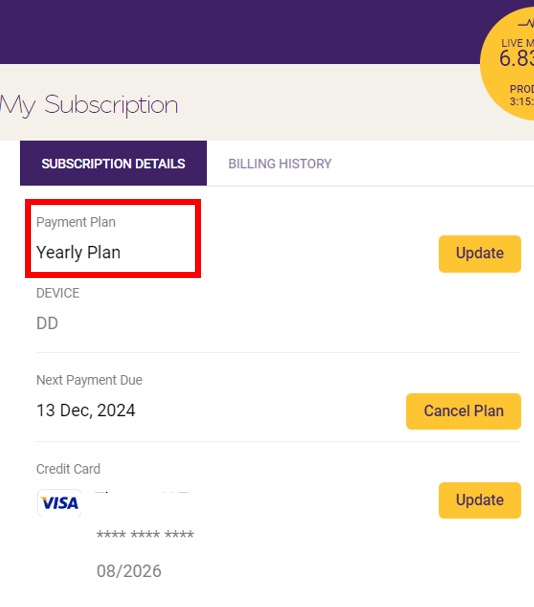Click the Credit Card label

coord(68,469)
